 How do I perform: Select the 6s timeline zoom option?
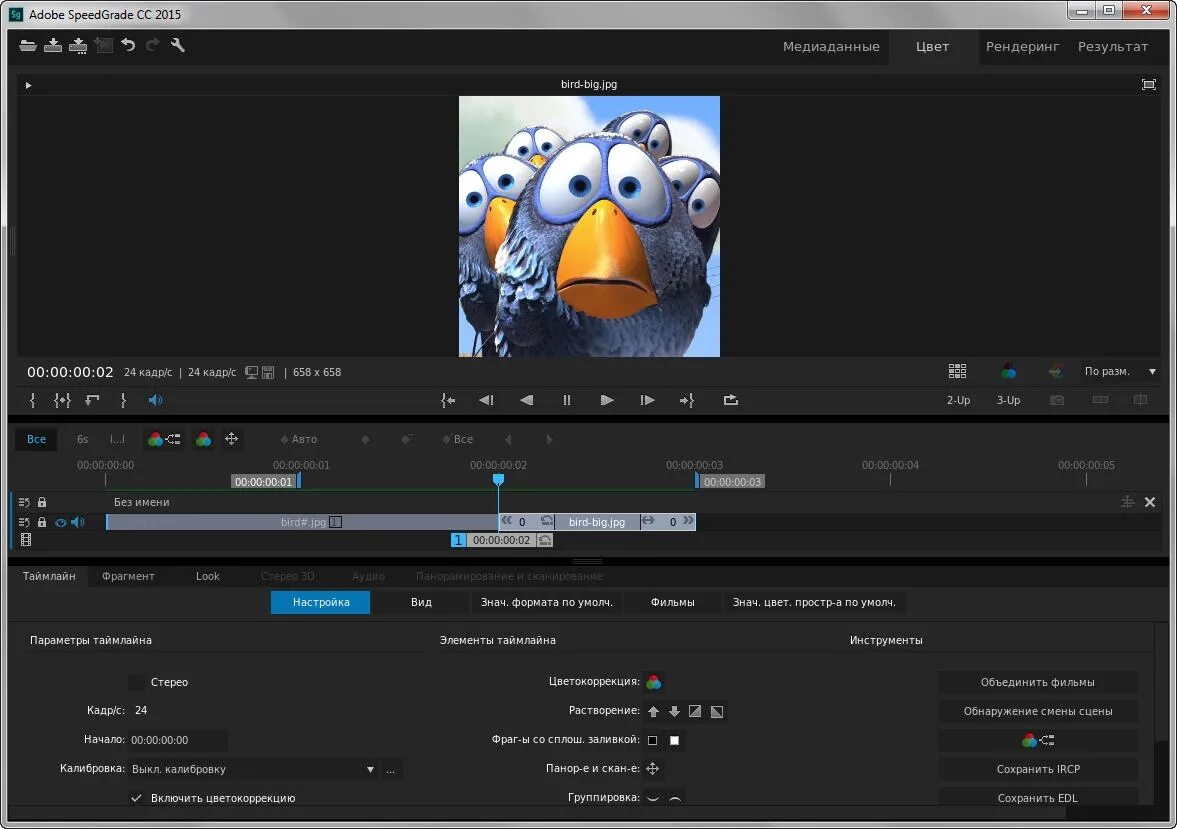point(83,439)
